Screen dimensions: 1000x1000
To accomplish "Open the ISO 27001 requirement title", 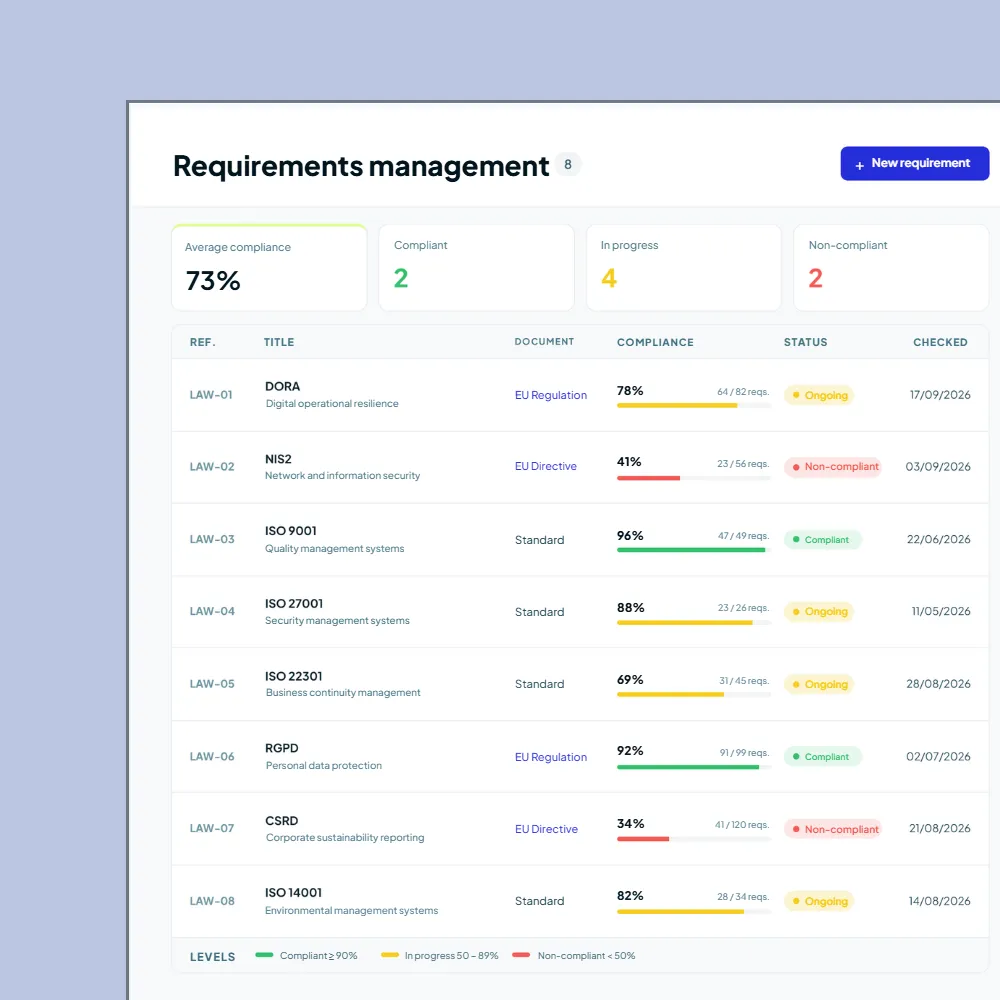I will pos(294,604).
